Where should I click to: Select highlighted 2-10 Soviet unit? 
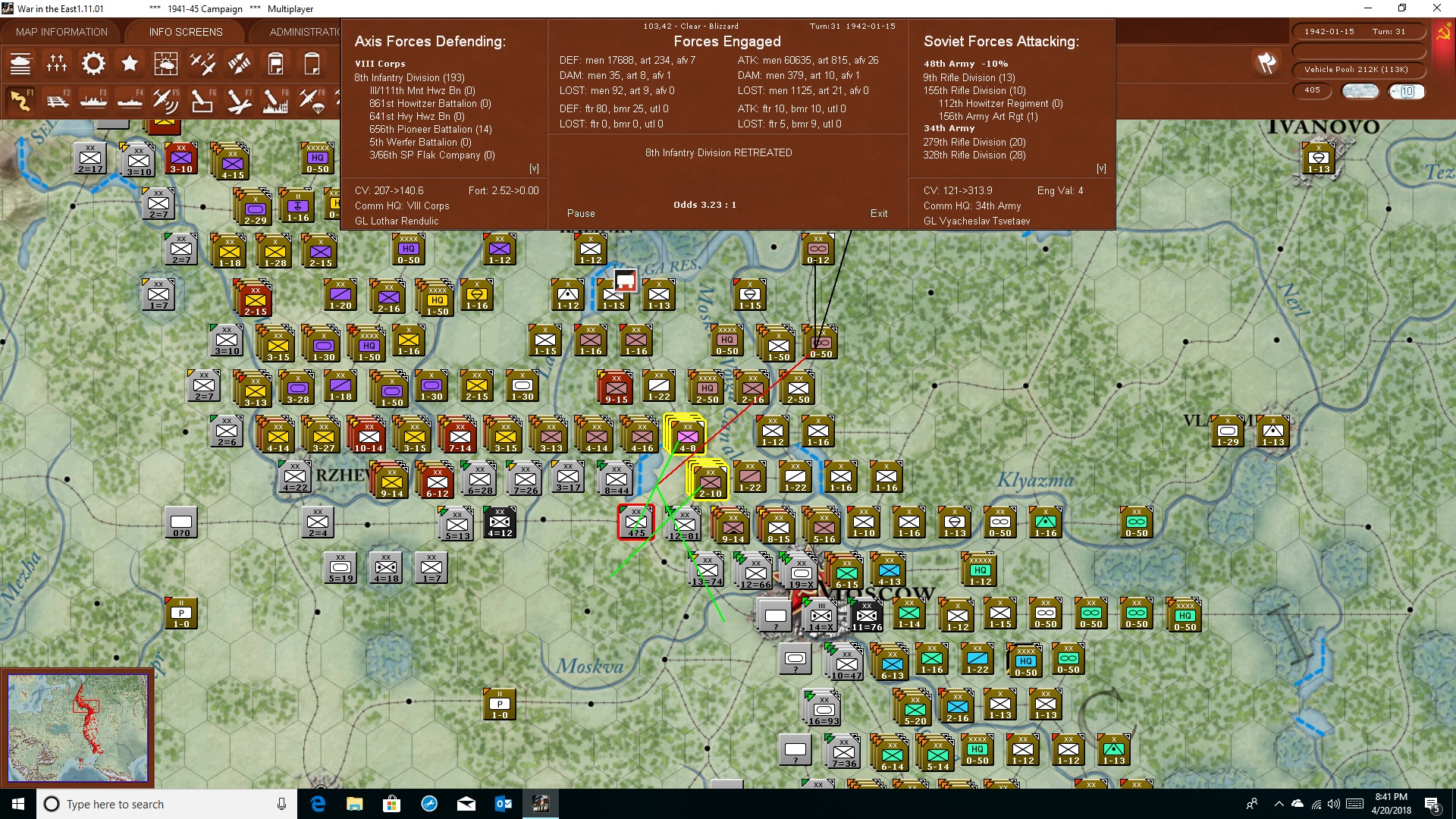point(709,481)
